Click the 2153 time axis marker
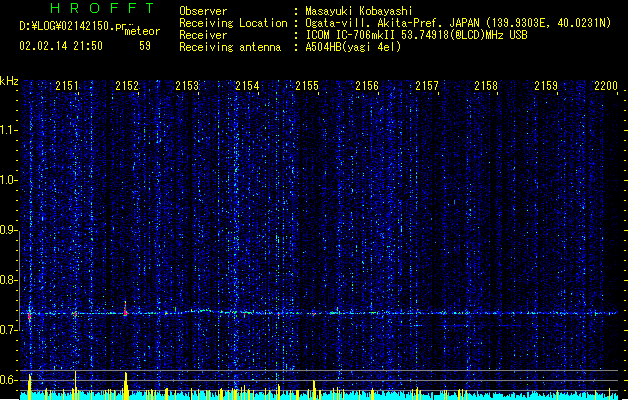 187,86
